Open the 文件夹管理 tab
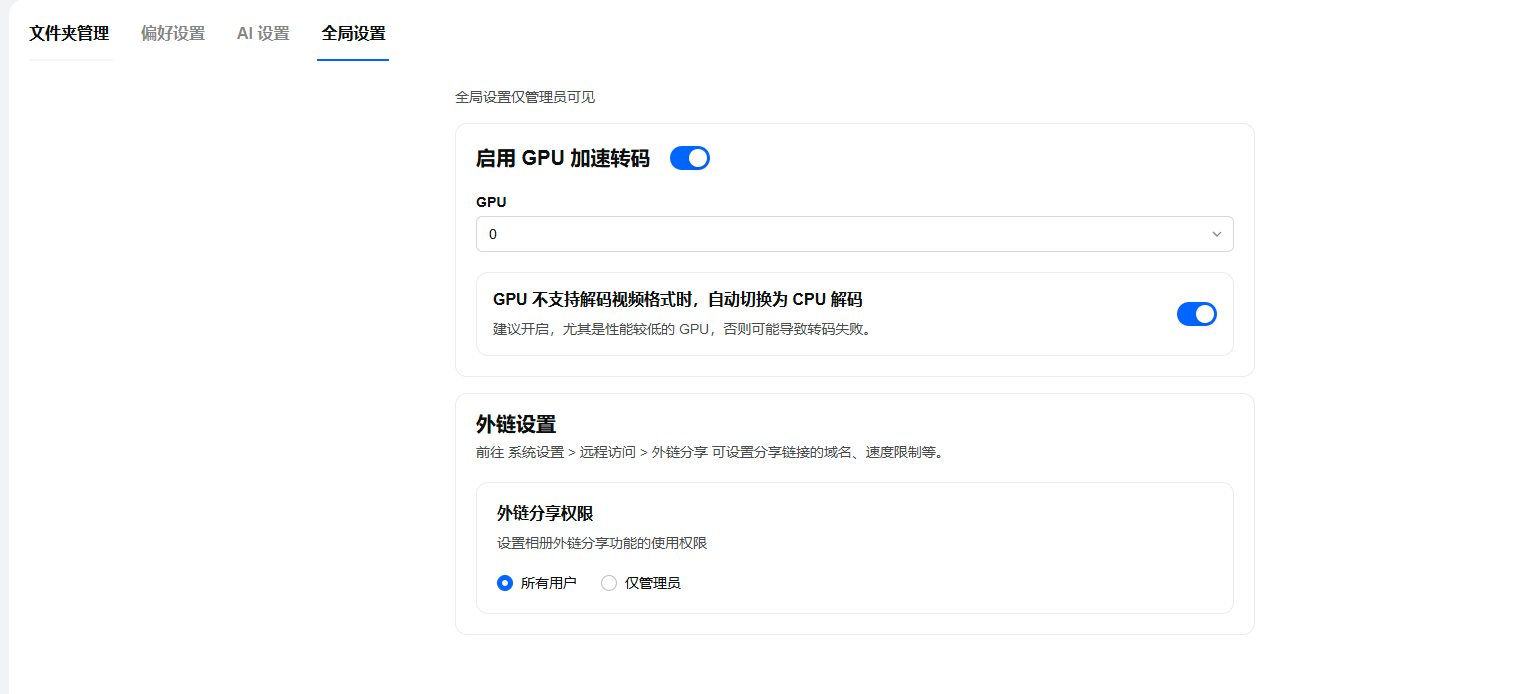The width and height of the screenshot is (1540, 694). [x=70, y=33]
